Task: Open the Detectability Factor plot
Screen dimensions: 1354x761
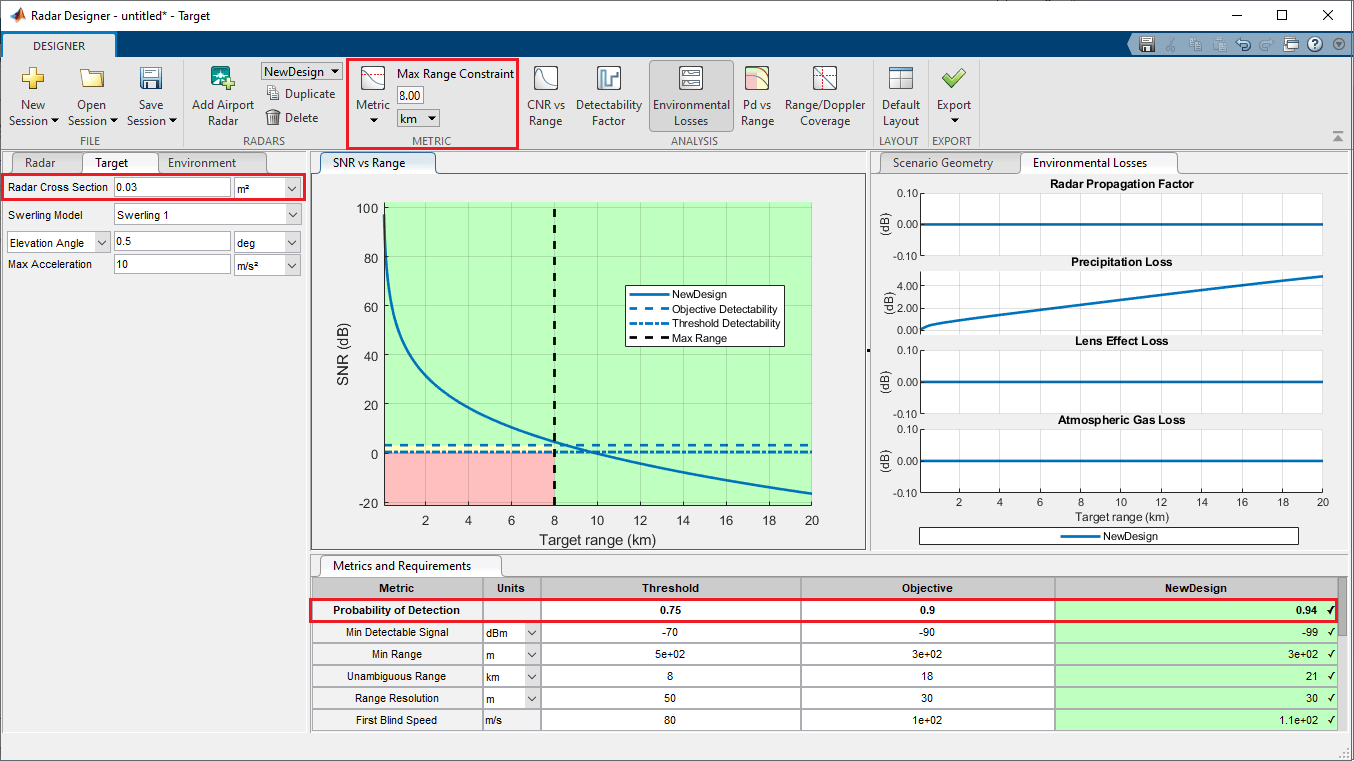Action: point(608,80)
